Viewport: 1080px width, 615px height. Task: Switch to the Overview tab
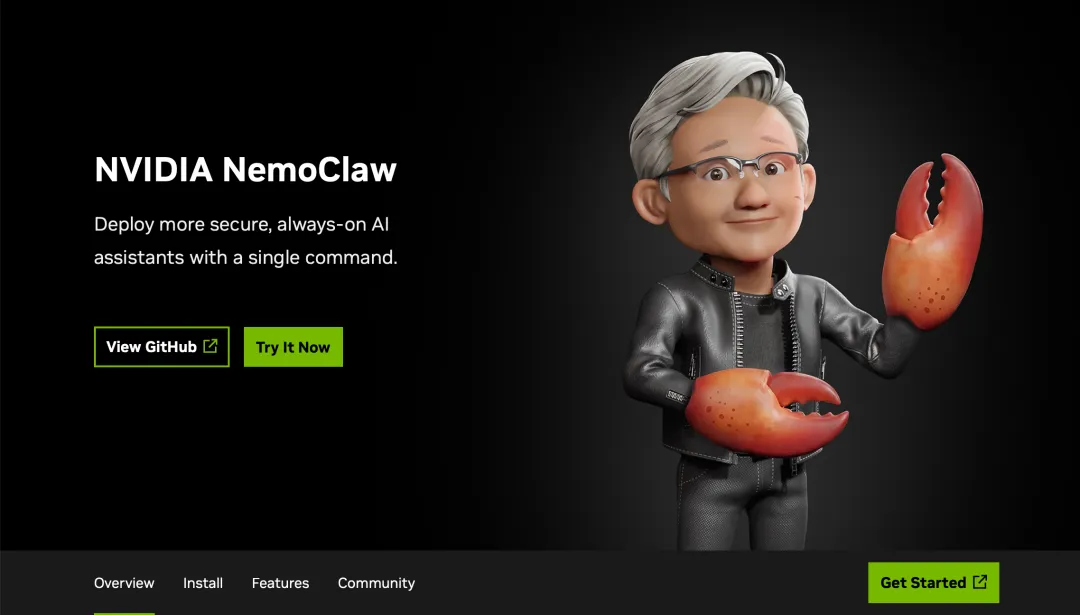[124, 583]
